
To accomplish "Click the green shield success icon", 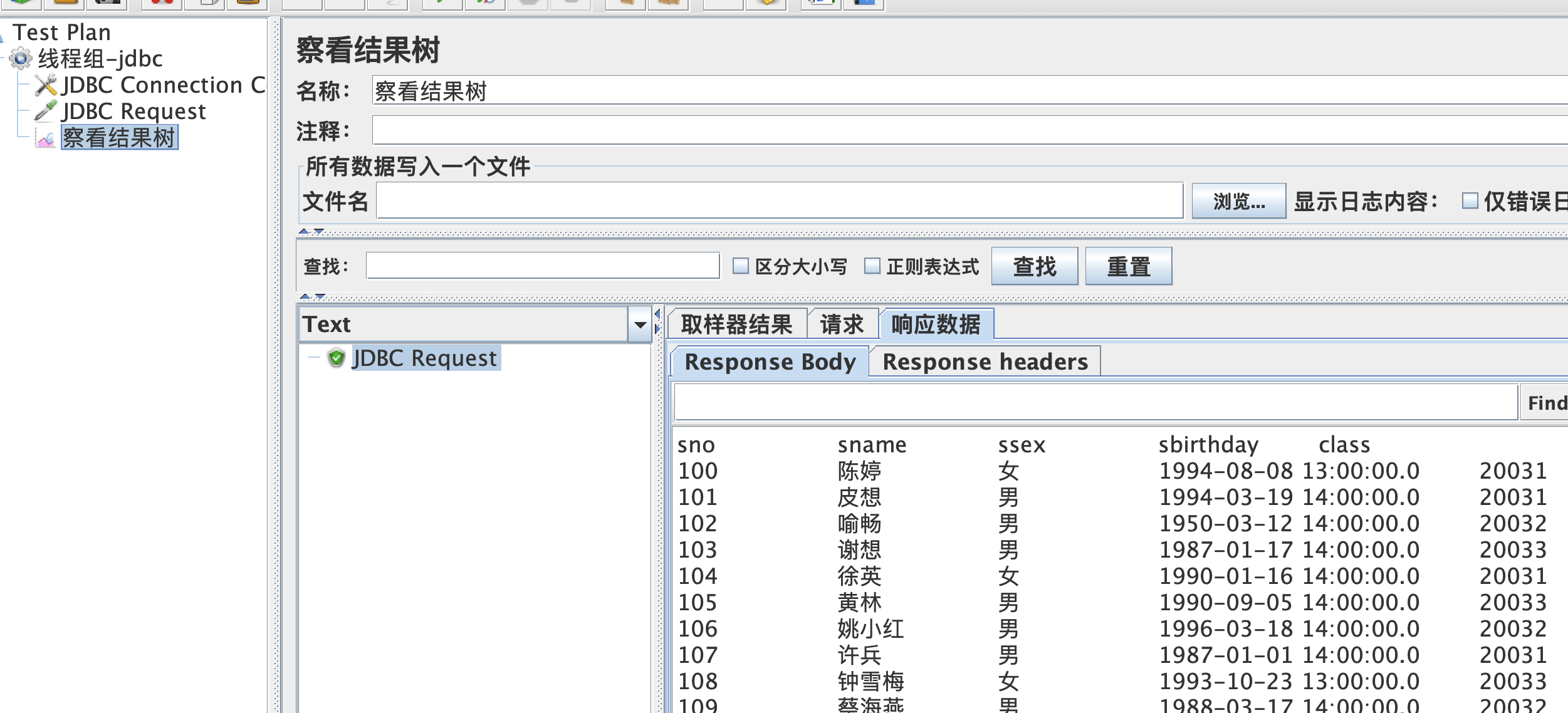I will click(x=337, y=358).
